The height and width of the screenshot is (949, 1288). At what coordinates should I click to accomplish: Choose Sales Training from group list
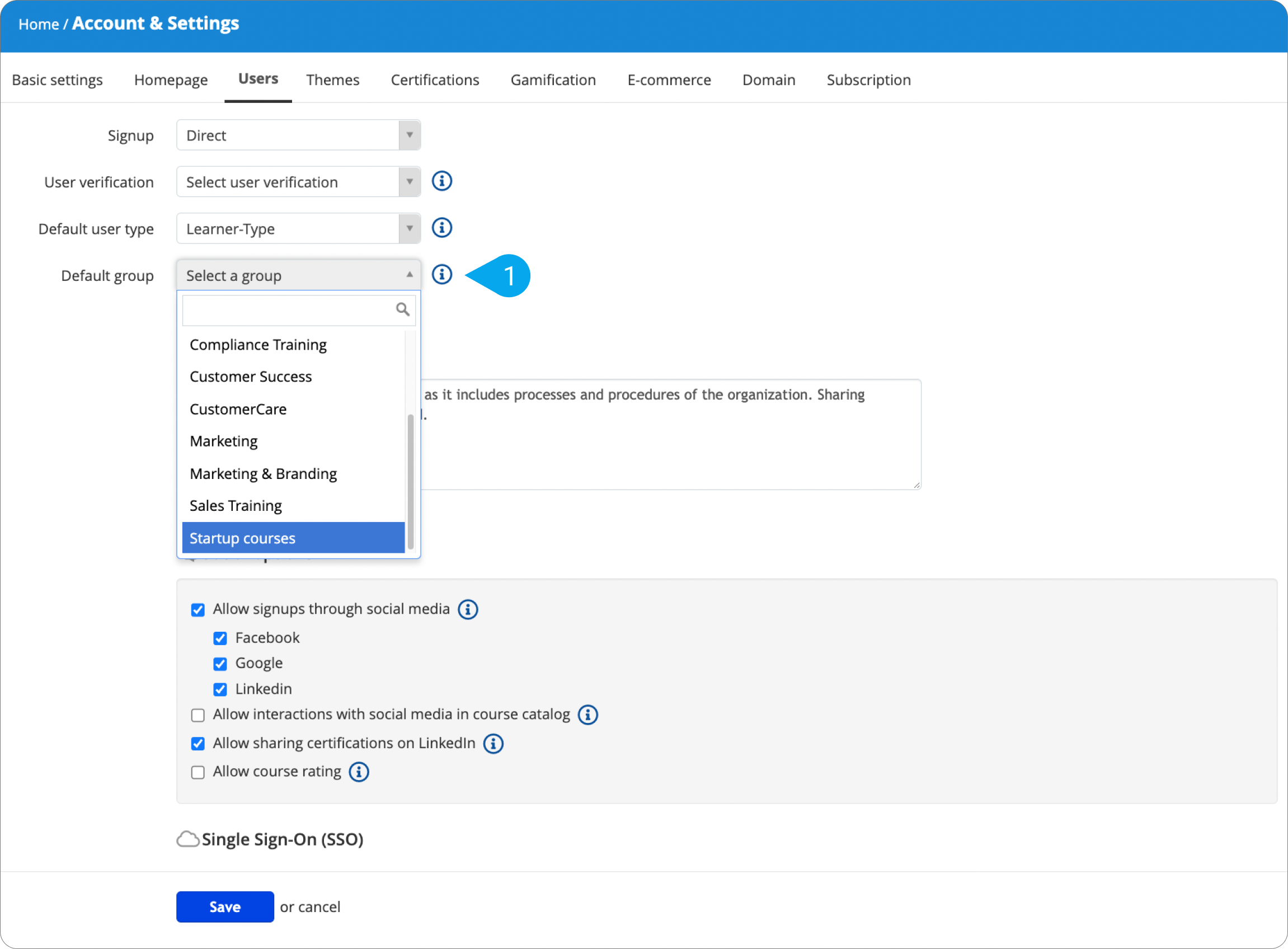click(294, 506)
